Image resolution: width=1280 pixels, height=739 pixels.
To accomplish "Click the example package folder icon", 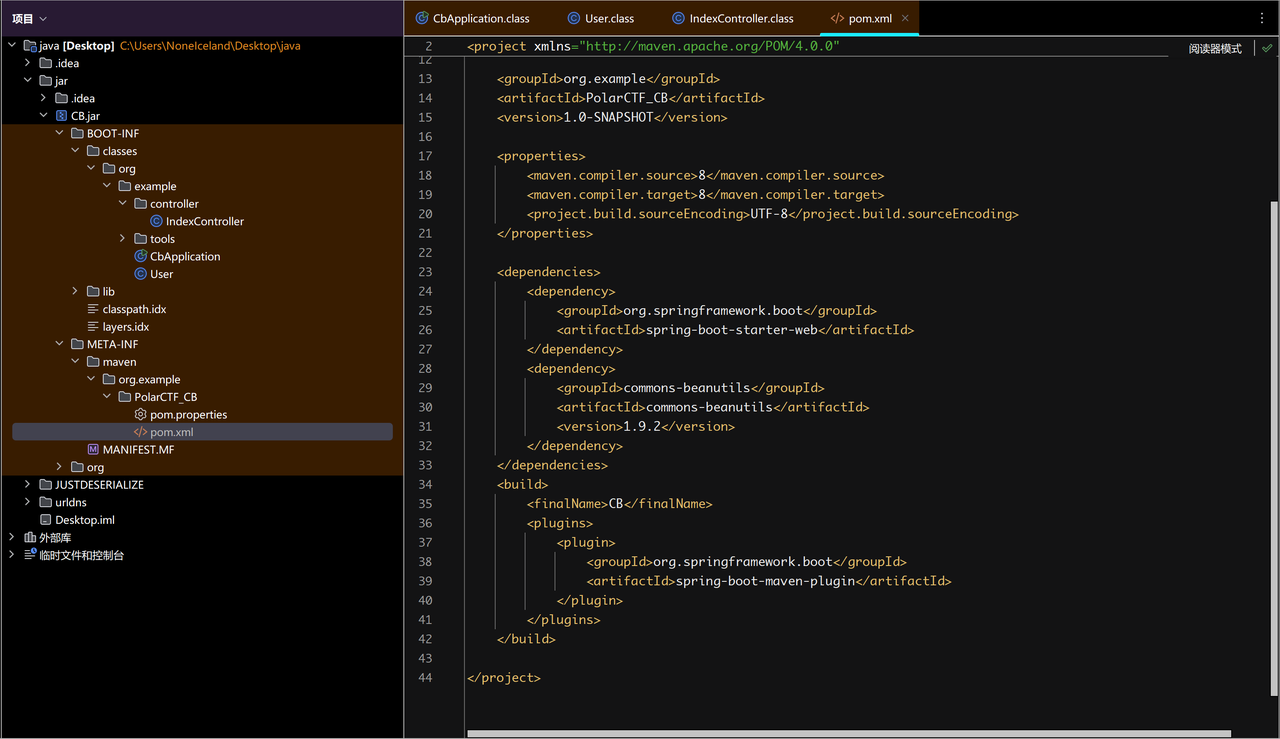I will coord(125,186).
